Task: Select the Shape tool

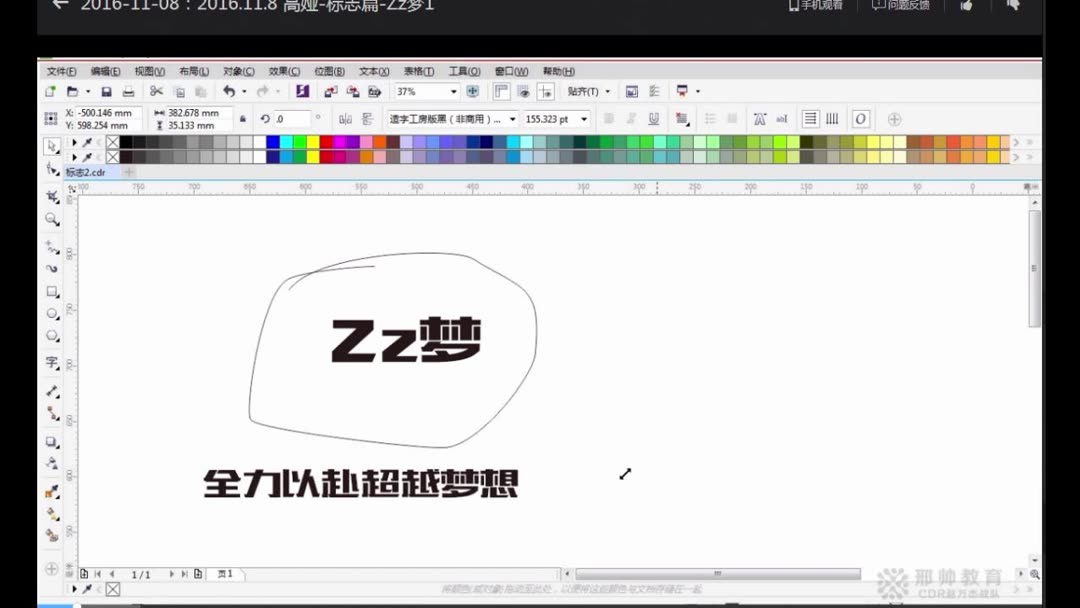Action: (52, 170)
